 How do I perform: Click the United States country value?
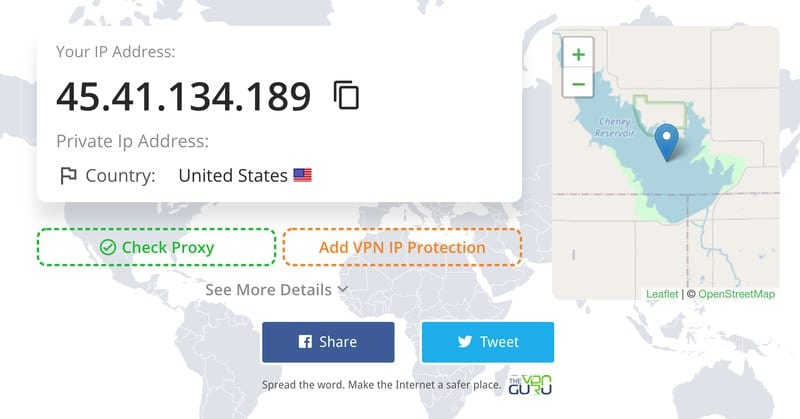pyautogui.click(x=233, y=176)
